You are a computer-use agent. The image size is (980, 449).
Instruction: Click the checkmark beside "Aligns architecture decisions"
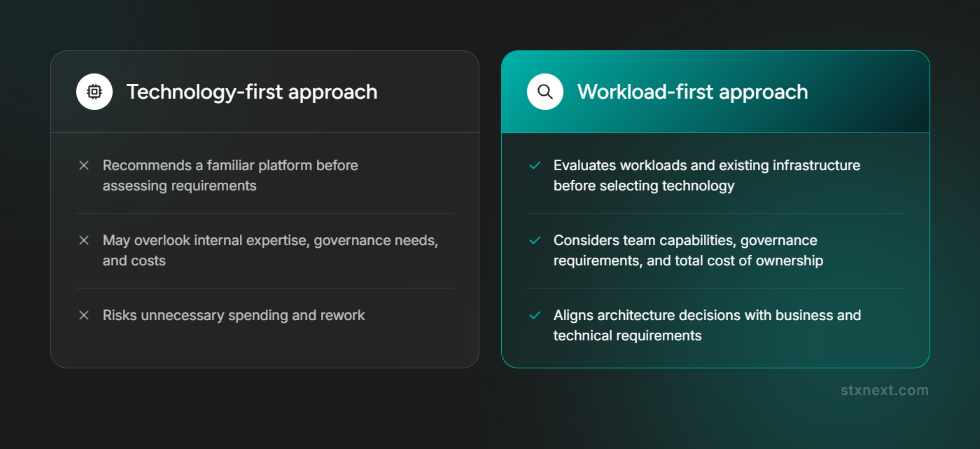click(534, 315)
